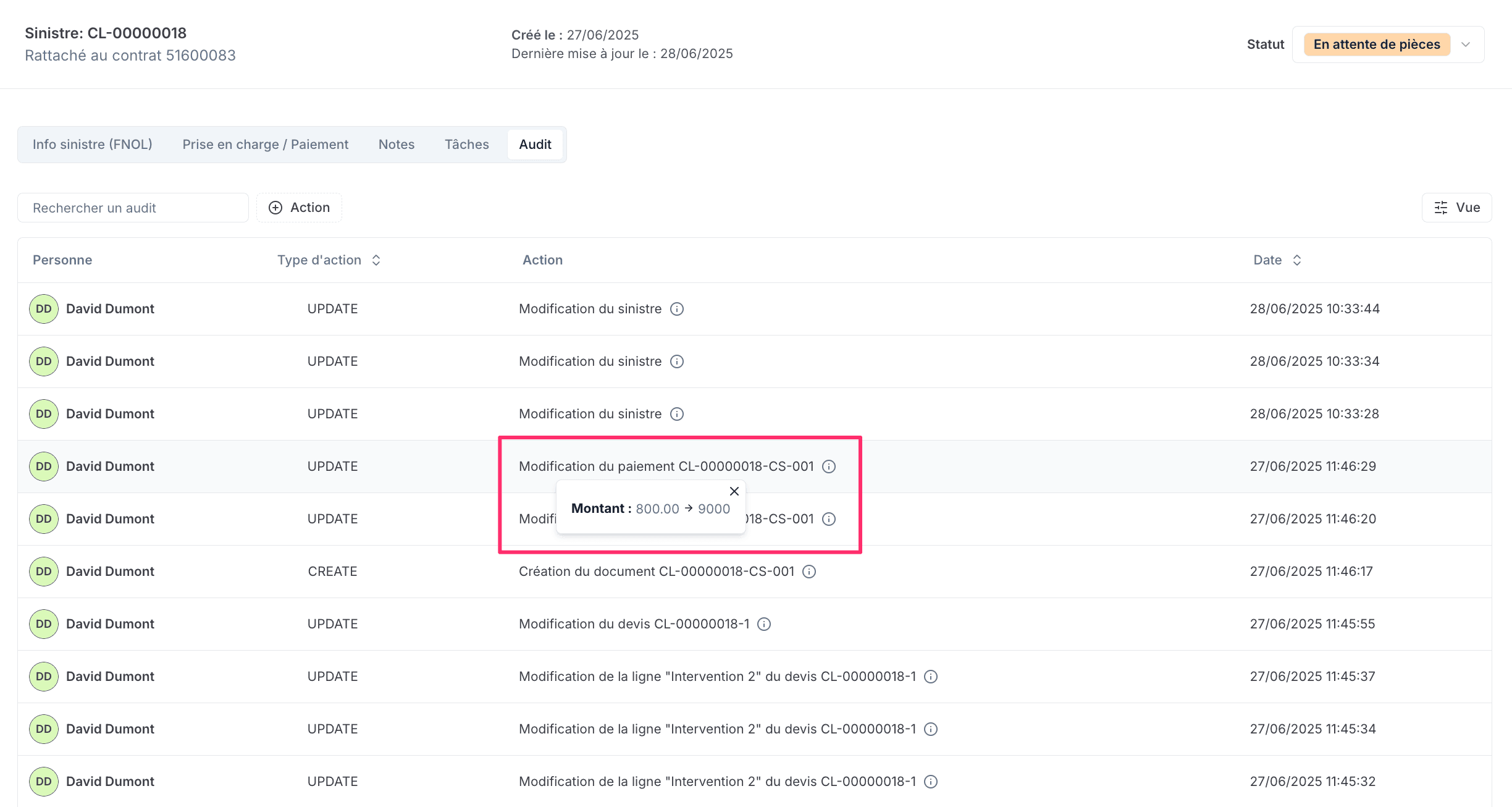1512x807 pixels.
Task: Click info icon next to Création du document
Action: (x=809, y=572)
